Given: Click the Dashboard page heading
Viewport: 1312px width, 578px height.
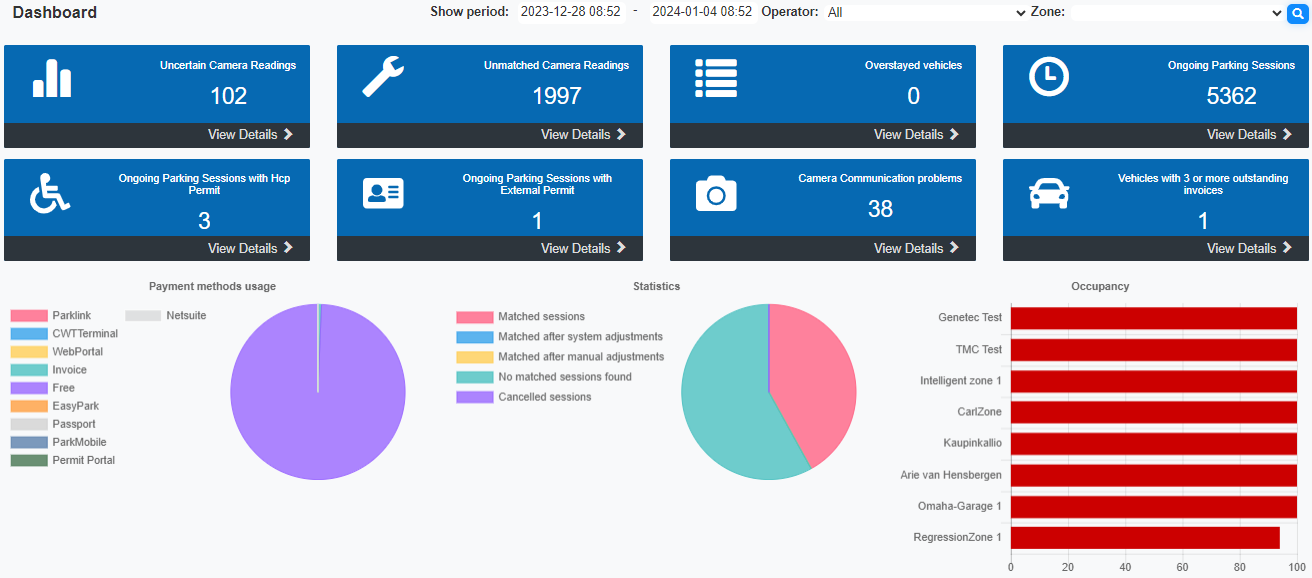Looking at the screenshot, I should click(x=55, y=13).
